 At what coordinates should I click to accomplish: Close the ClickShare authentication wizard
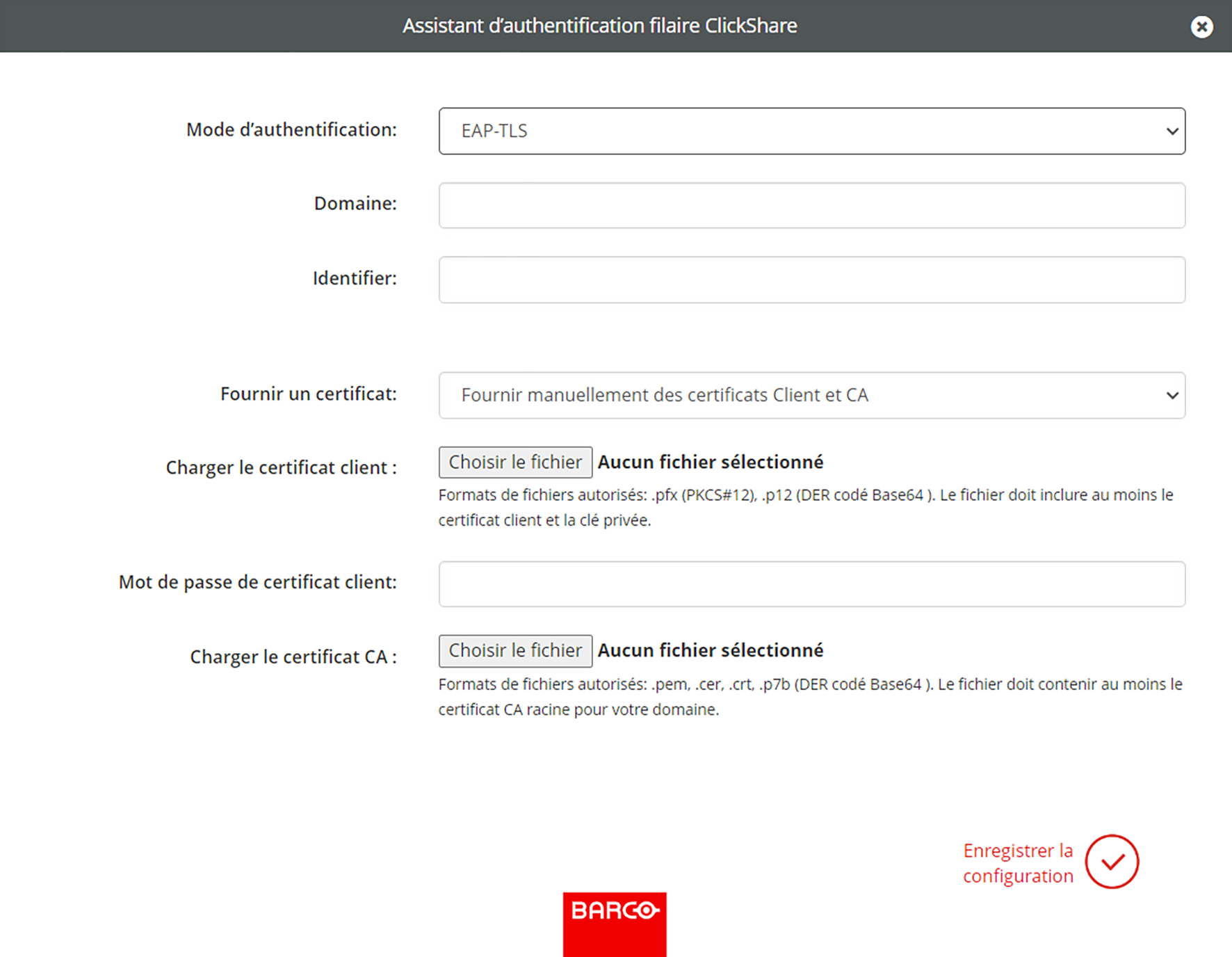click(1201, 26)
